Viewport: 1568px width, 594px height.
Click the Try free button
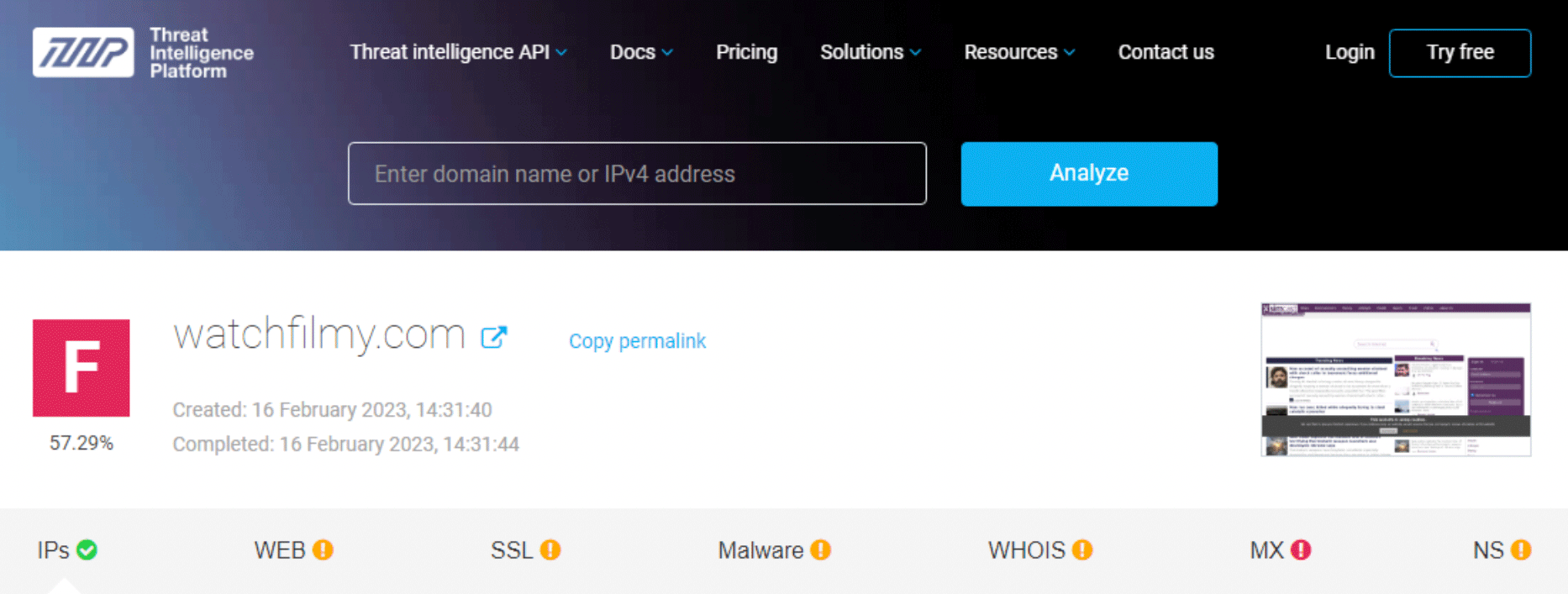coord(1460,53)
